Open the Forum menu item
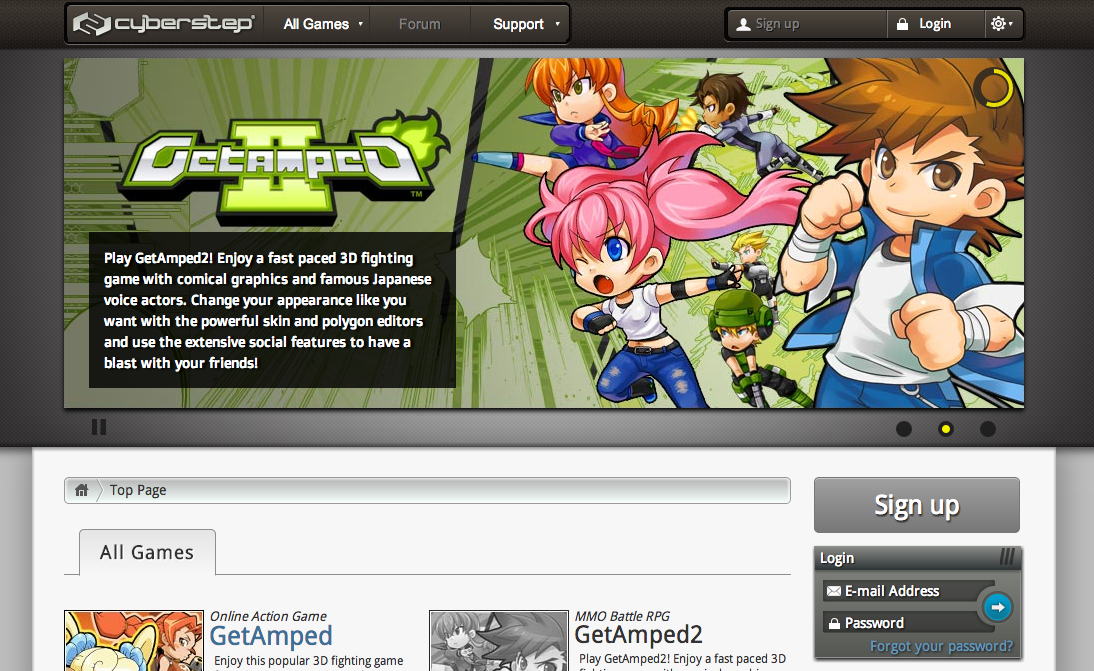Viewport: 1094px width, 671px height. tap(420, 23)
